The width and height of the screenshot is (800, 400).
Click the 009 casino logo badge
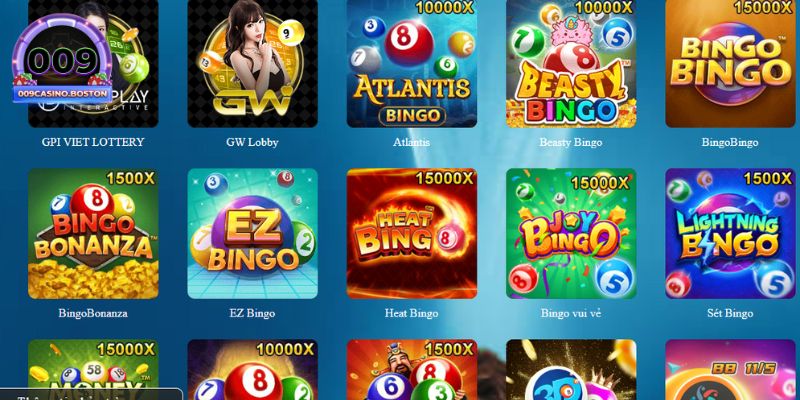pos(62,59)
